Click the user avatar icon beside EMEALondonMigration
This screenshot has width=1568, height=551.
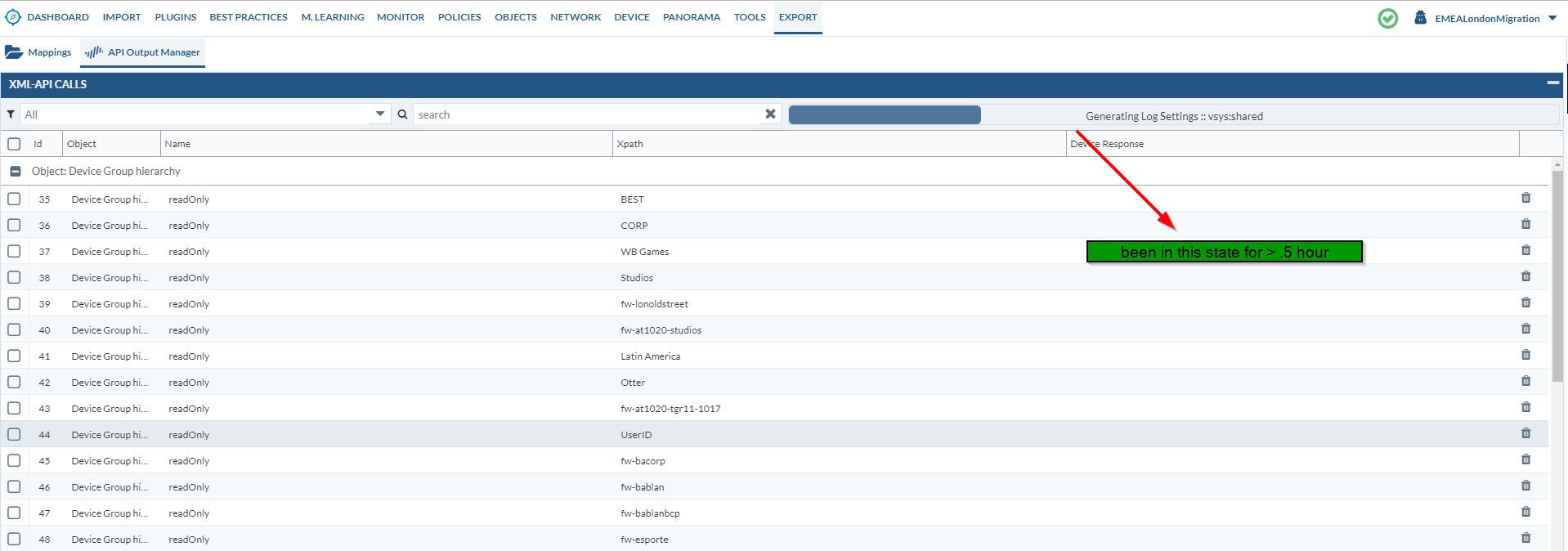coord(1420,17)
